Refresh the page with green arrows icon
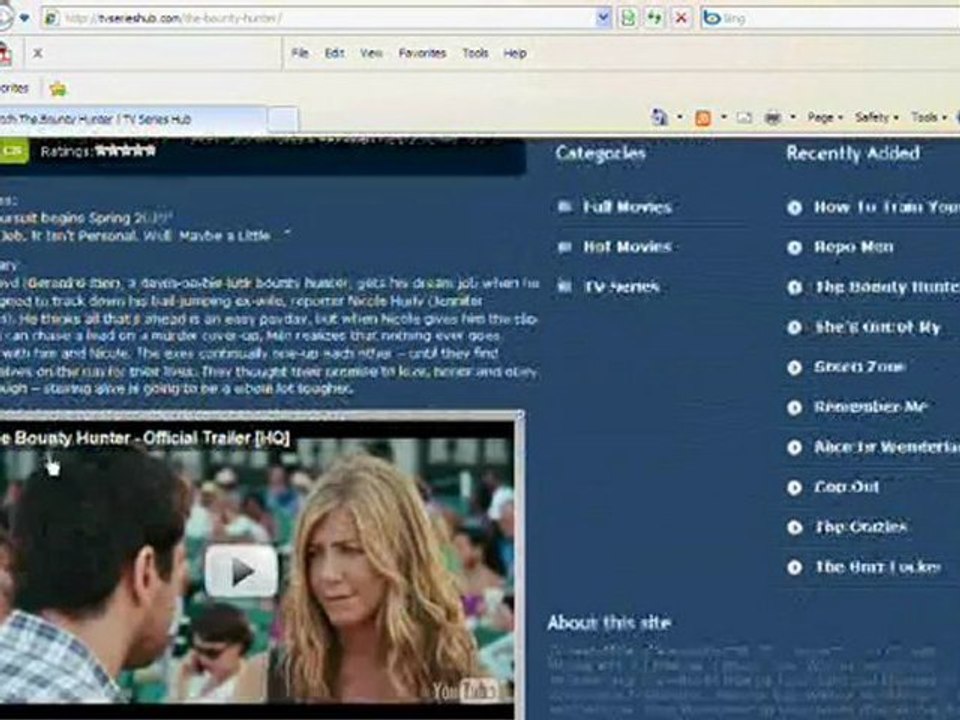This screenshot has width=960, height=720. click(654, 18)
